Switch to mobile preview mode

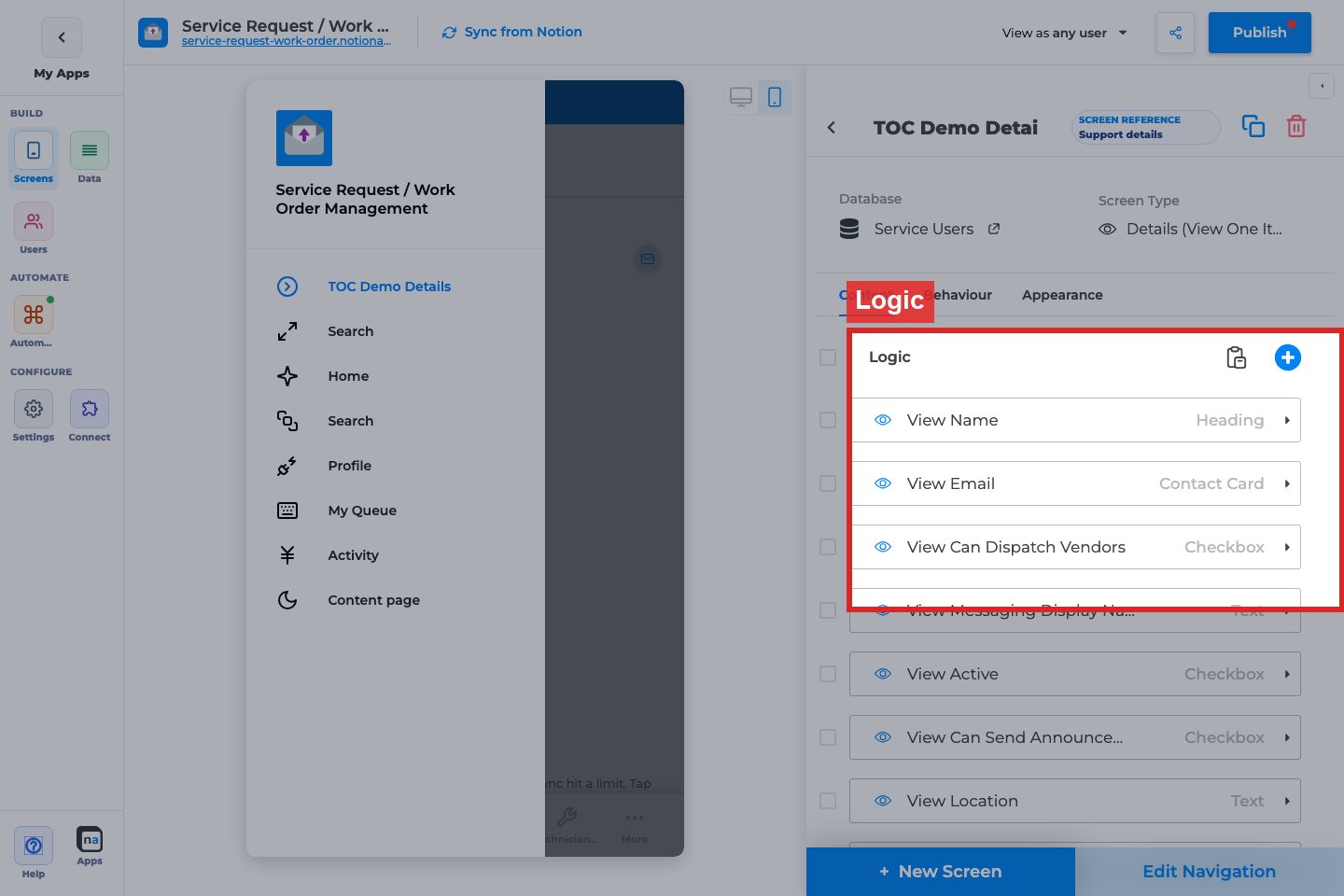775,97
